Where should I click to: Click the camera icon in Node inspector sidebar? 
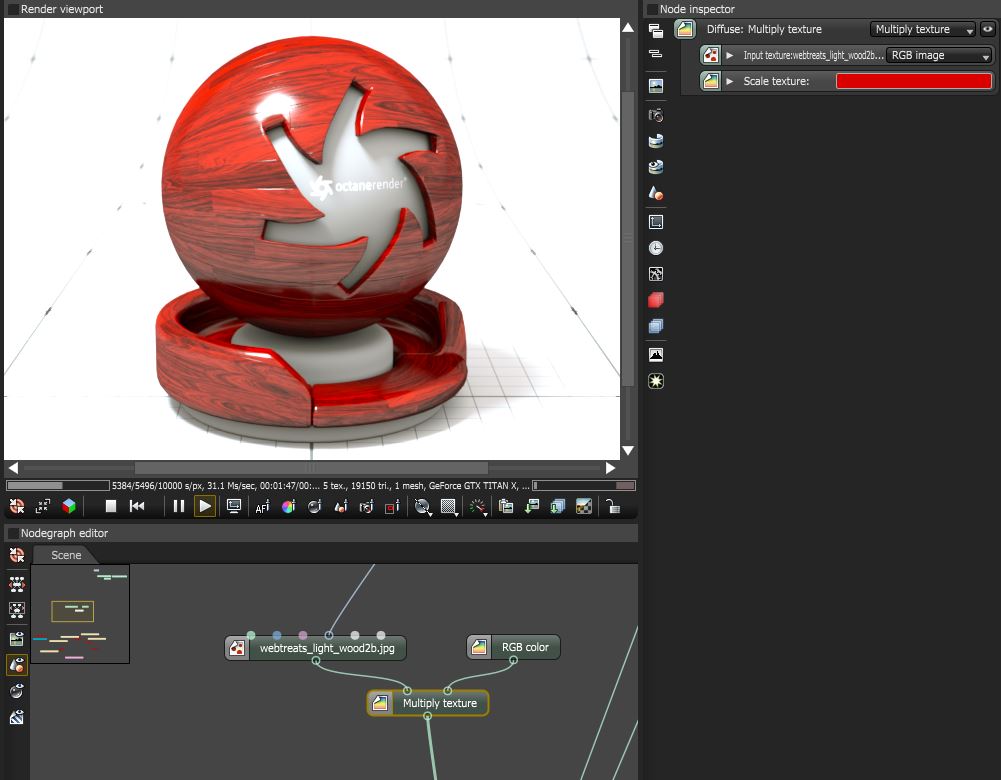(656, 116)
